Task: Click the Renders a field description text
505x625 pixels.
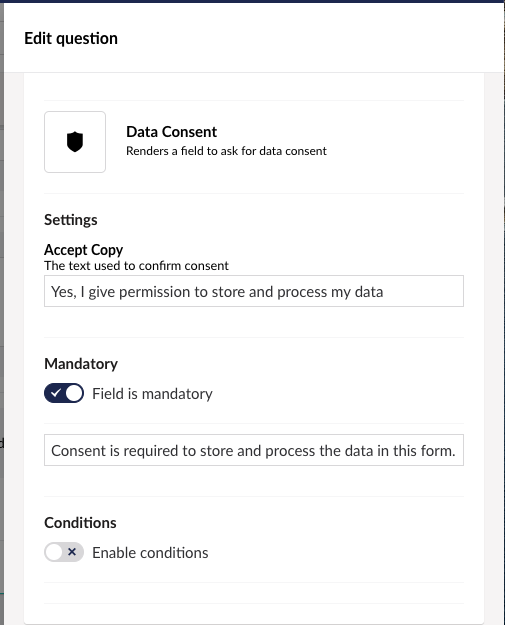Action: 226,151
